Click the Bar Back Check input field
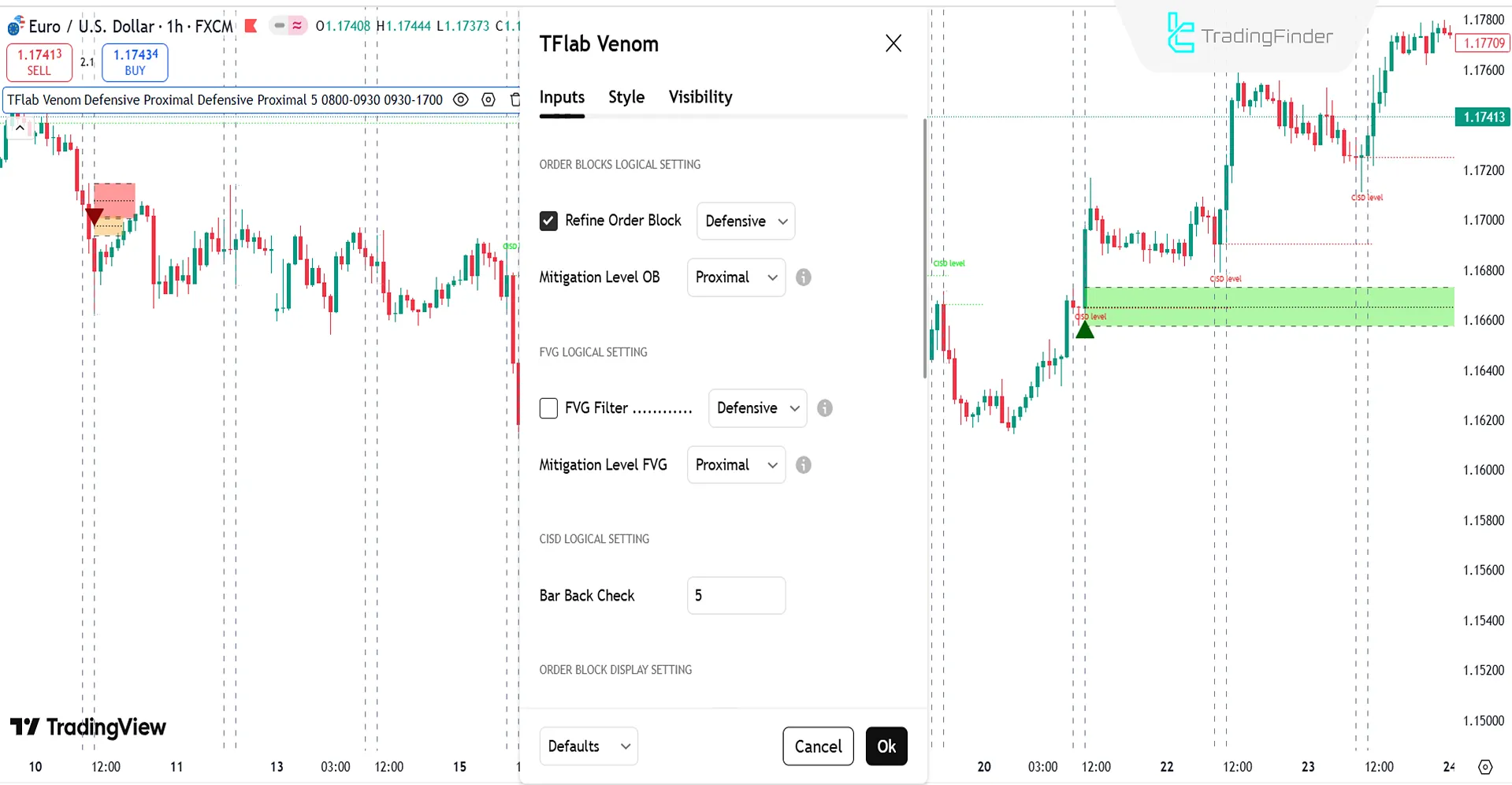This screenshot has width=1512, height=785. (735, 595)
